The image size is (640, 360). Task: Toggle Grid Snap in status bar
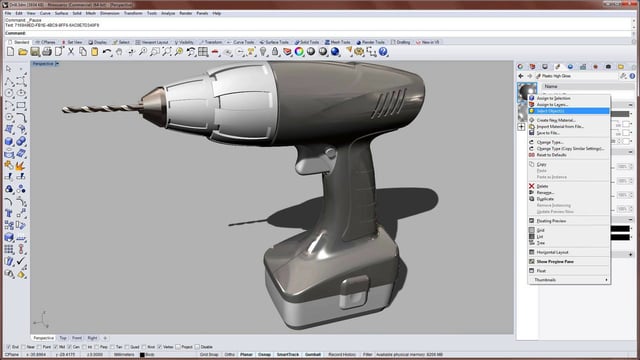tap(209, 355)
